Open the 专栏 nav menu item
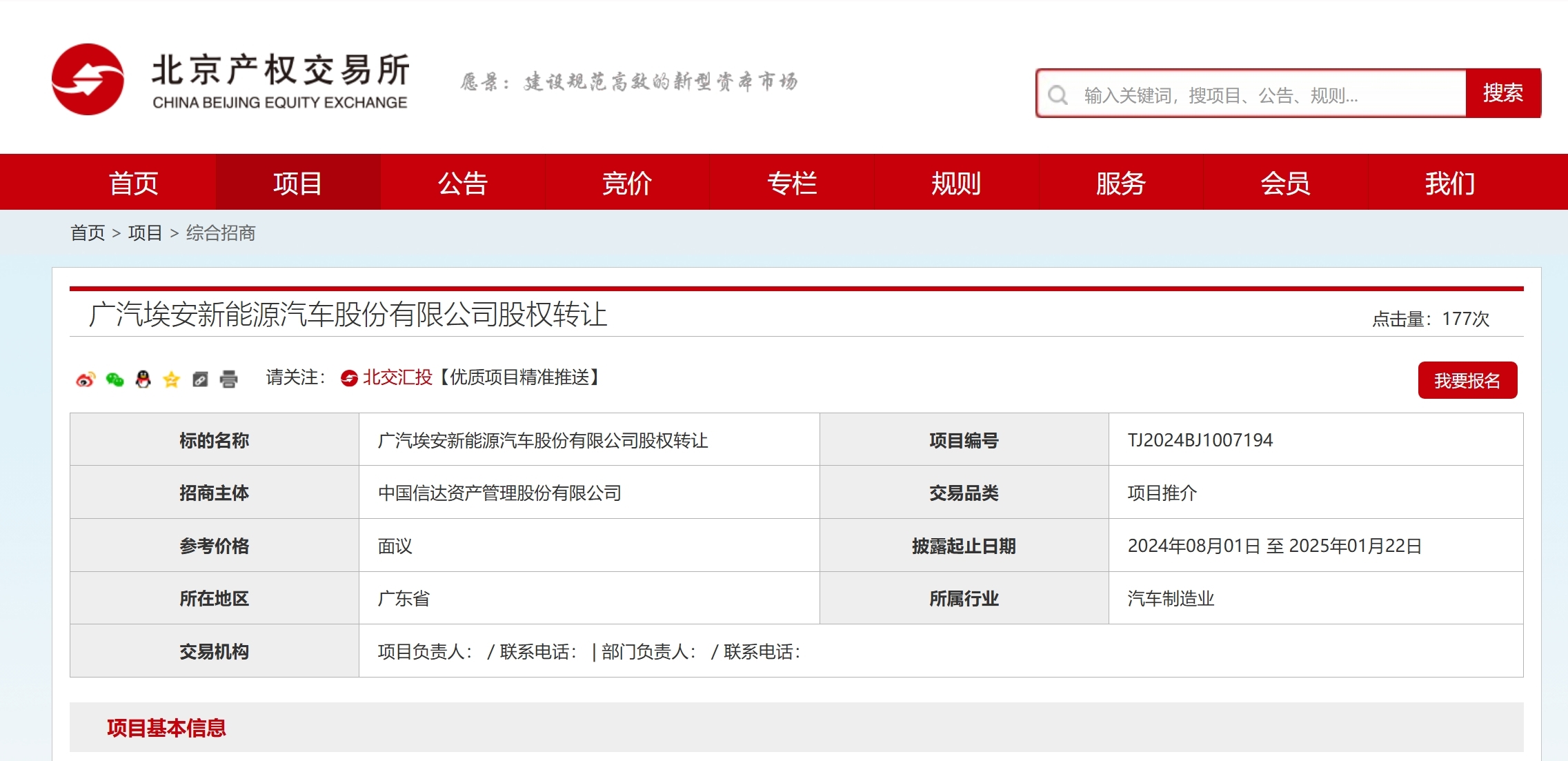The height and width of the screenshot is (761, 1568). pos(792,183)
